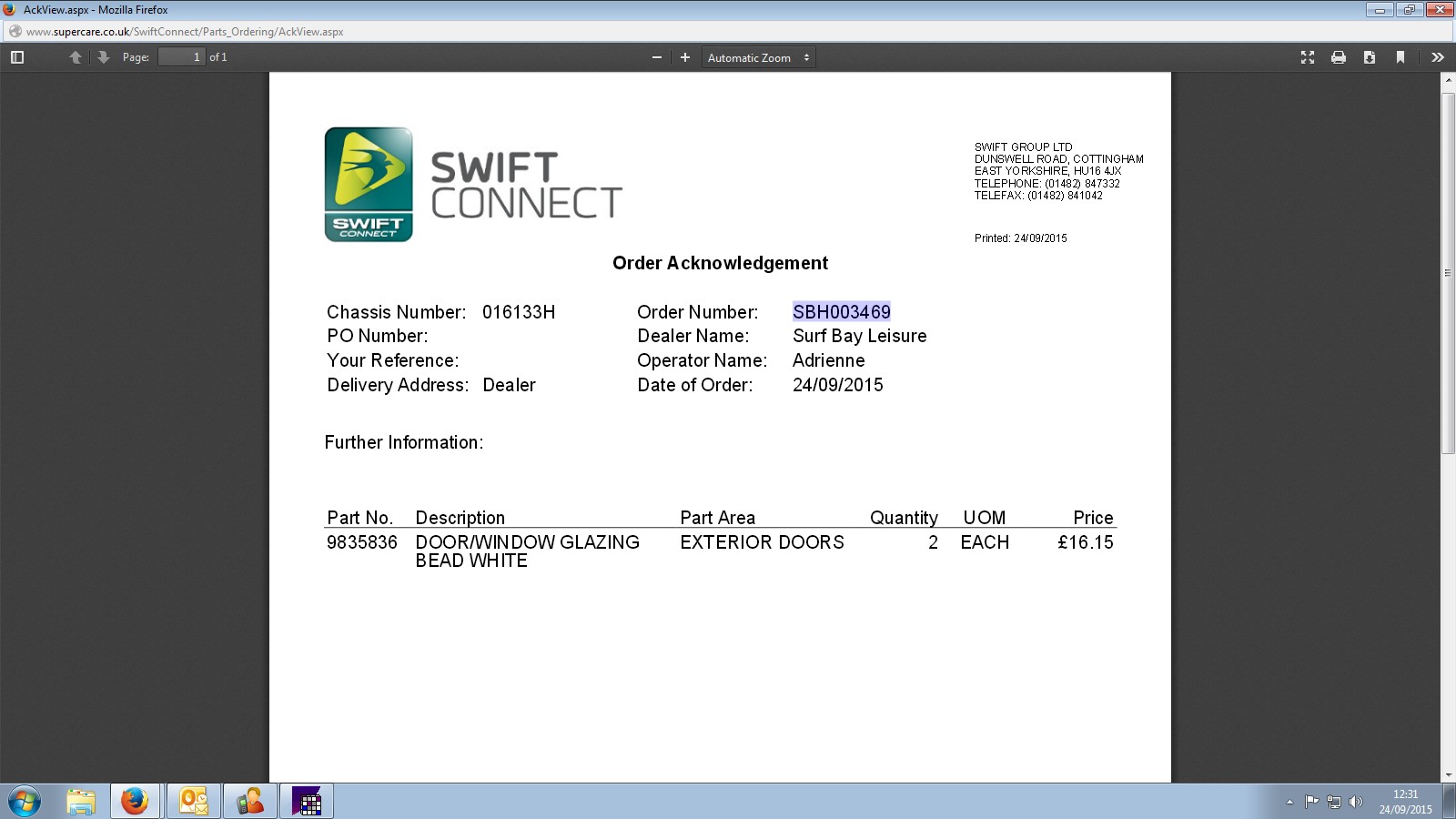Go to next page arrow
The width and height of the screenshot is (1456, 819).
coord(104,57)
